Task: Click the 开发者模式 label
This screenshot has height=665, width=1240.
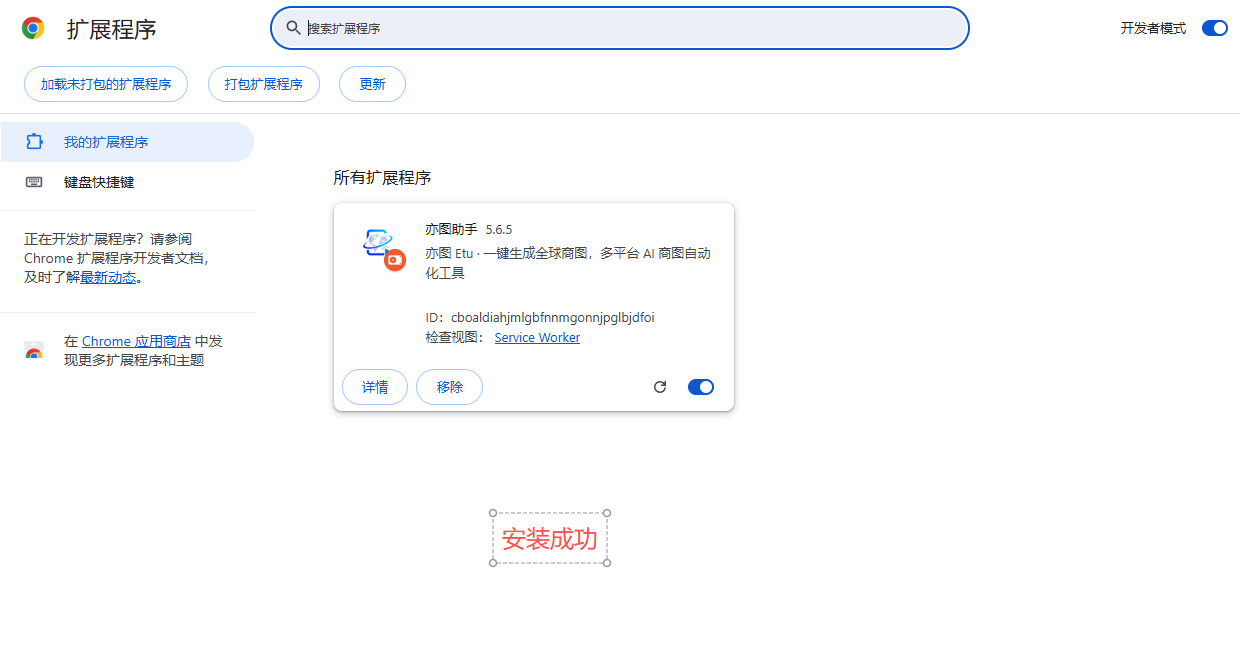Action: pos(1153,29)
